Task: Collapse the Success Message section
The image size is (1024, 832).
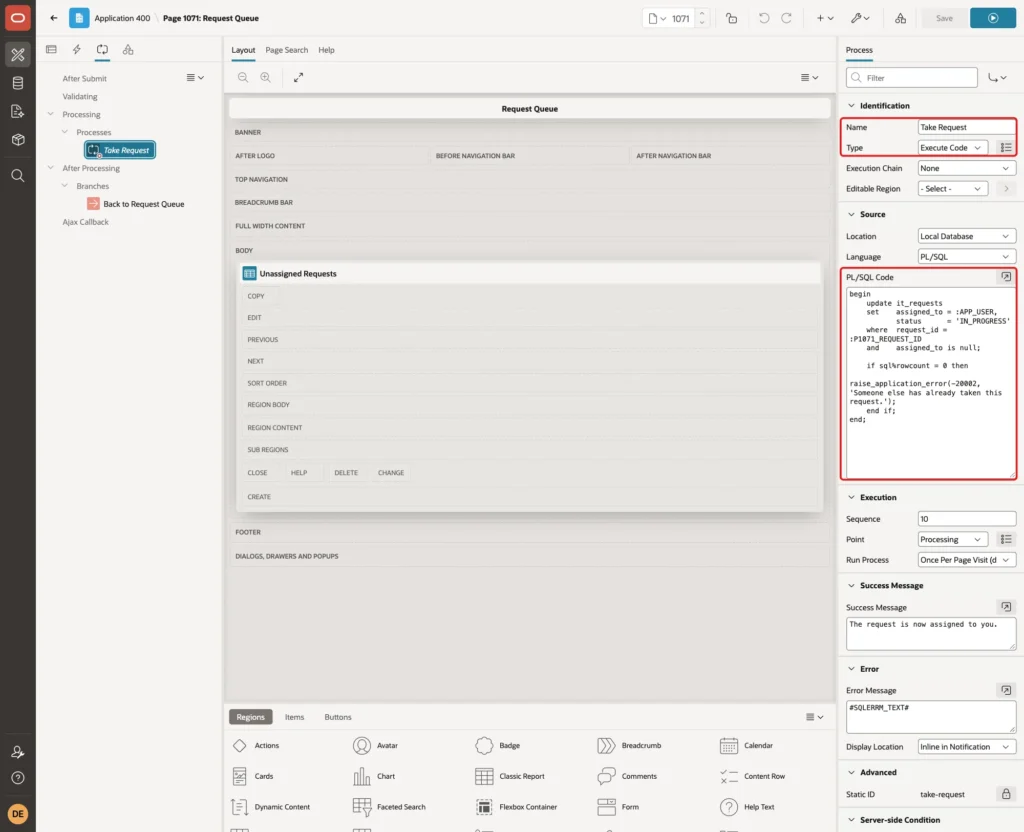Action: 851,586
